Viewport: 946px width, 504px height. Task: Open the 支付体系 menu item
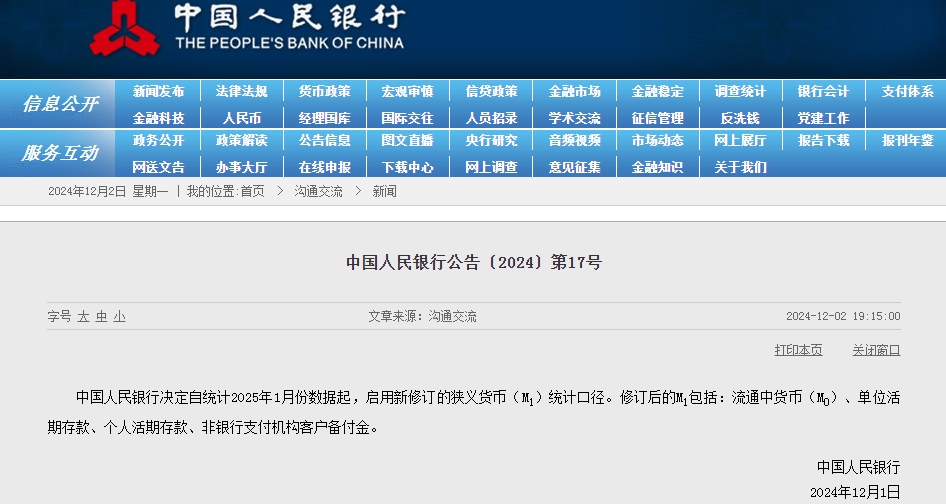(x=907, y=92)
